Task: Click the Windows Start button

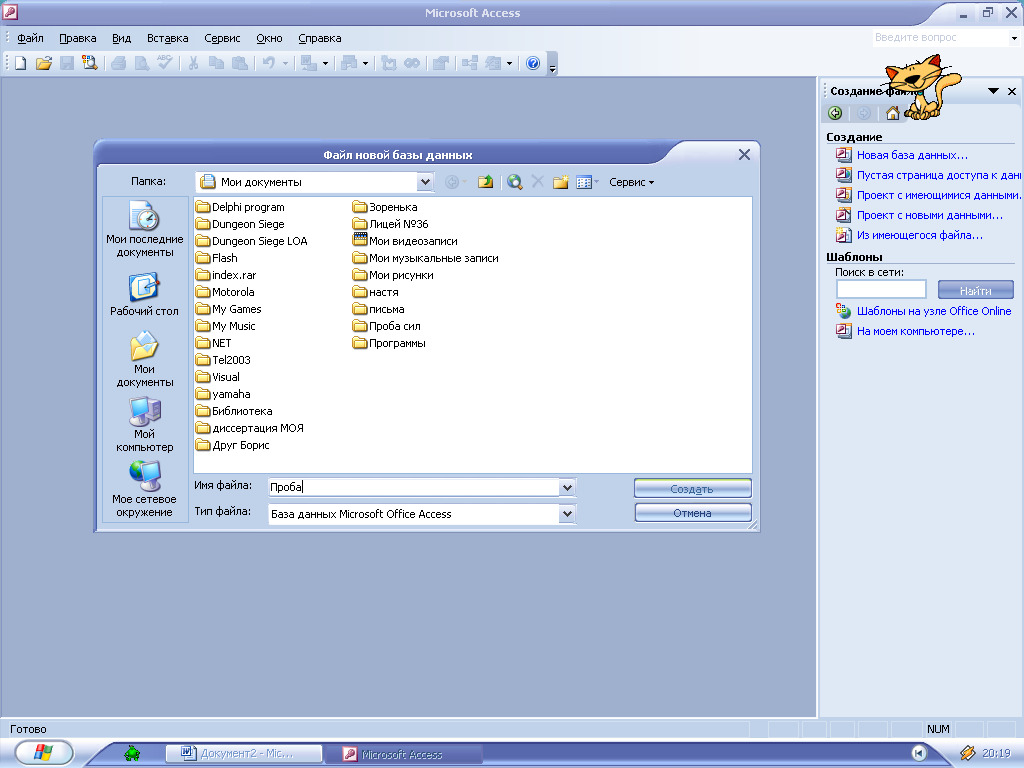Action: [43, 752]
